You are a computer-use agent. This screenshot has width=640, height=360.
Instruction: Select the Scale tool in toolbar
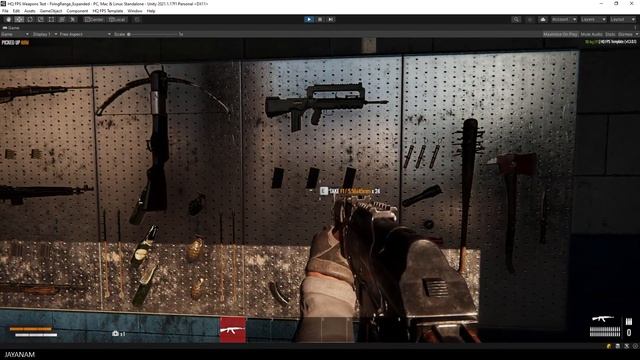coord(40,19)
